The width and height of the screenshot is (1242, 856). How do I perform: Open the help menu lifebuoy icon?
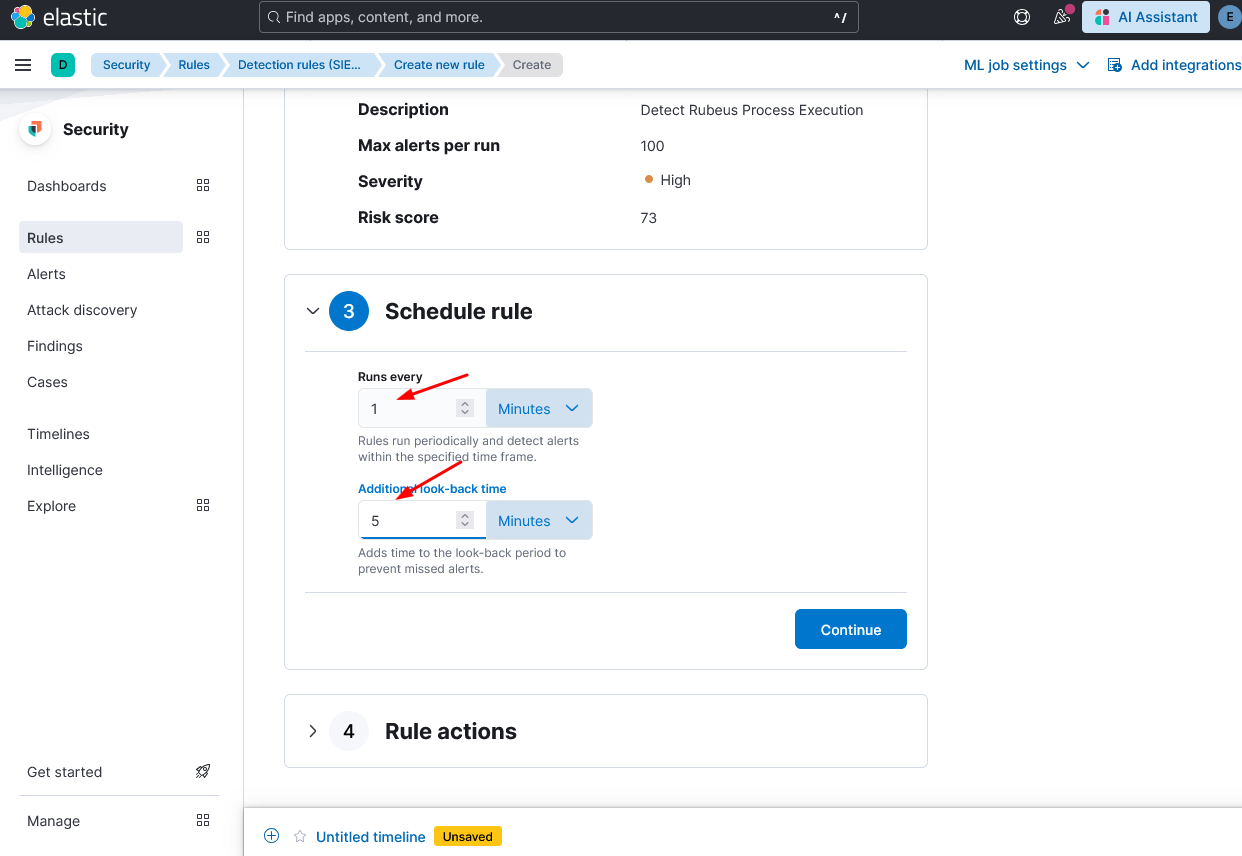(x=1022, y=17)
